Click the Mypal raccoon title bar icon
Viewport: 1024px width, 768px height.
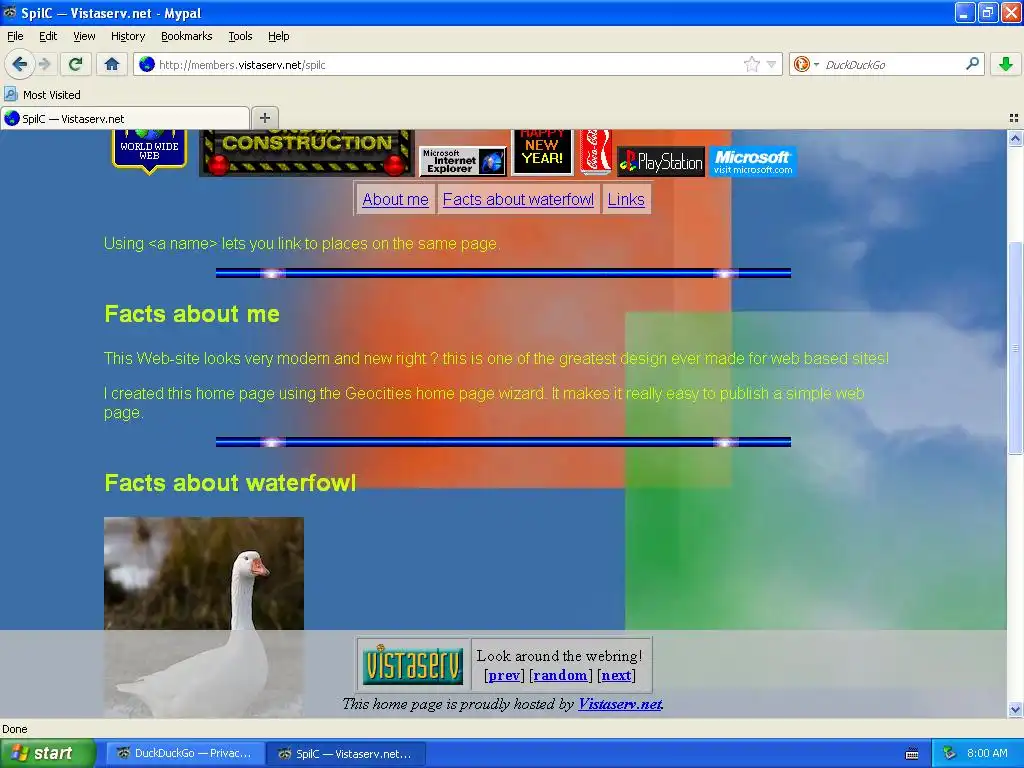(10, 12)
